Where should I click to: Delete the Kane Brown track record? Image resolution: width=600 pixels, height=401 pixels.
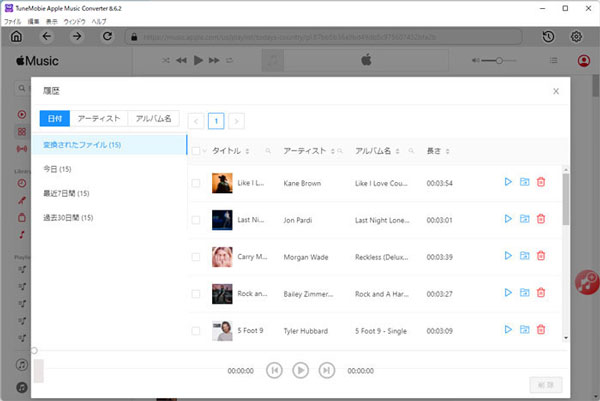(541, 182)
